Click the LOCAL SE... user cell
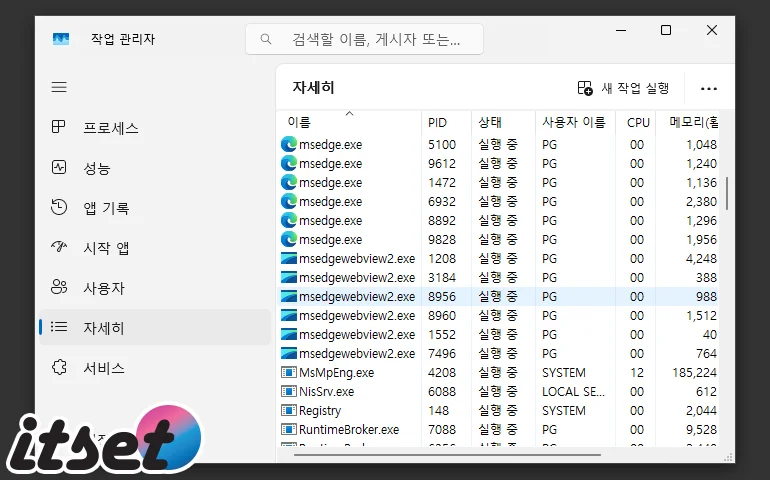Viewport: 770px width, 480px height. tap(574, 392)
